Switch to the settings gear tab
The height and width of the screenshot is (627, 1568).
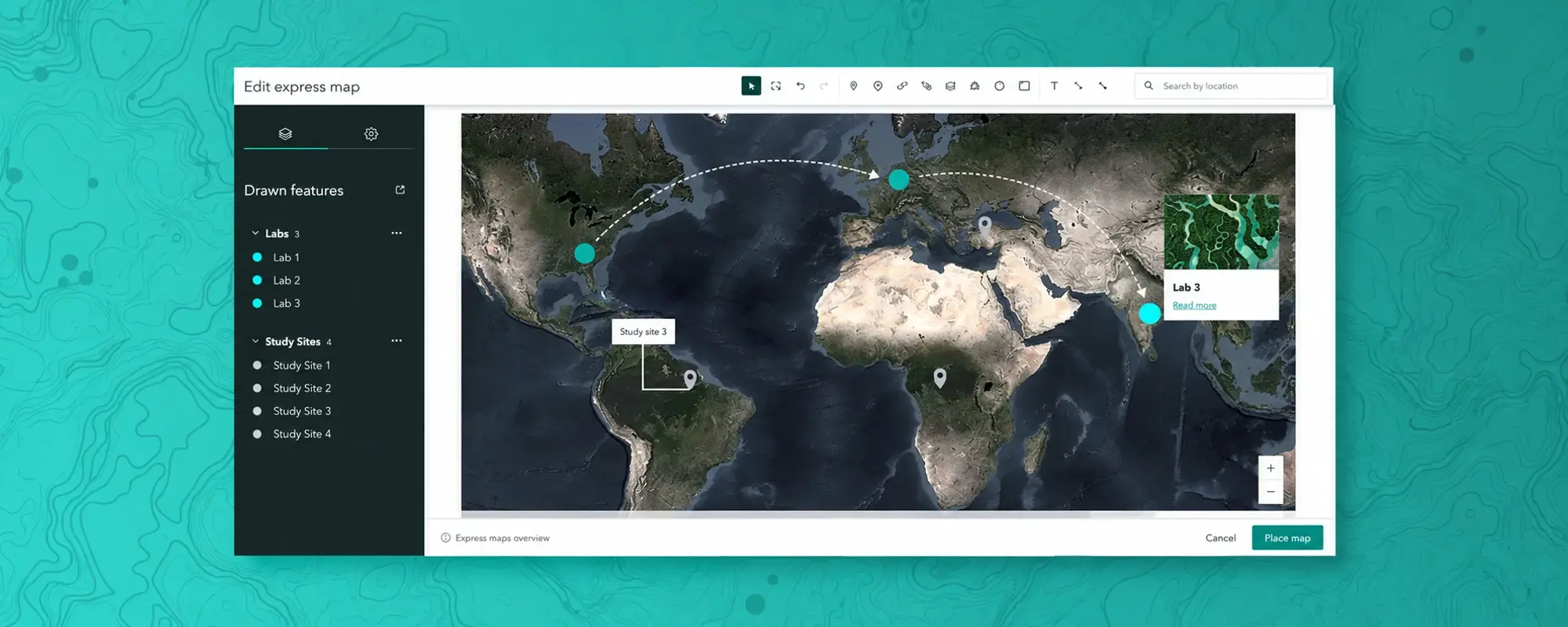point(372,134)
